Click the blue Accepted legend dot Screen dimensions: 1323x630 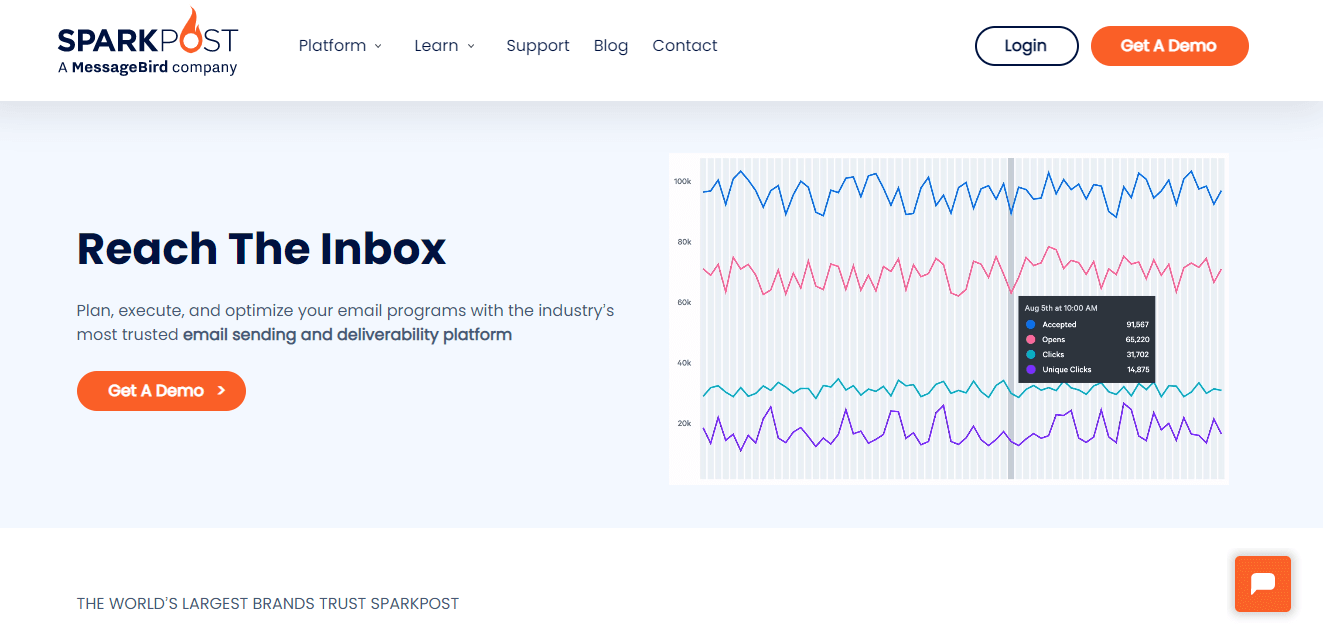pos(1030,325)
